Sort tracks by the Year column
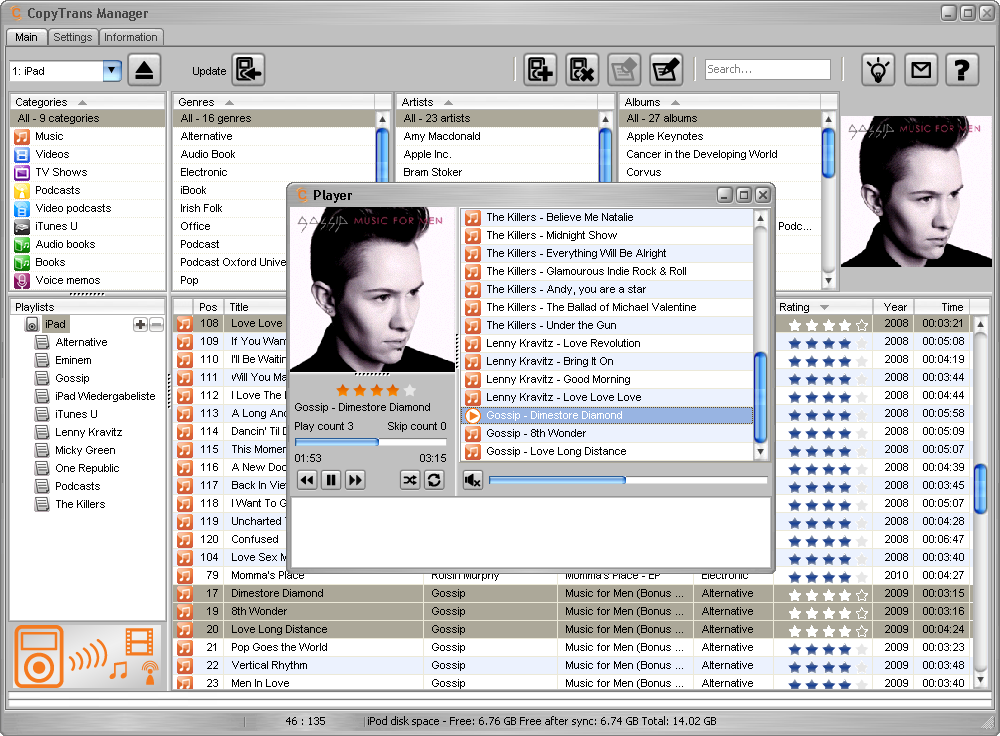 (895, 307)
